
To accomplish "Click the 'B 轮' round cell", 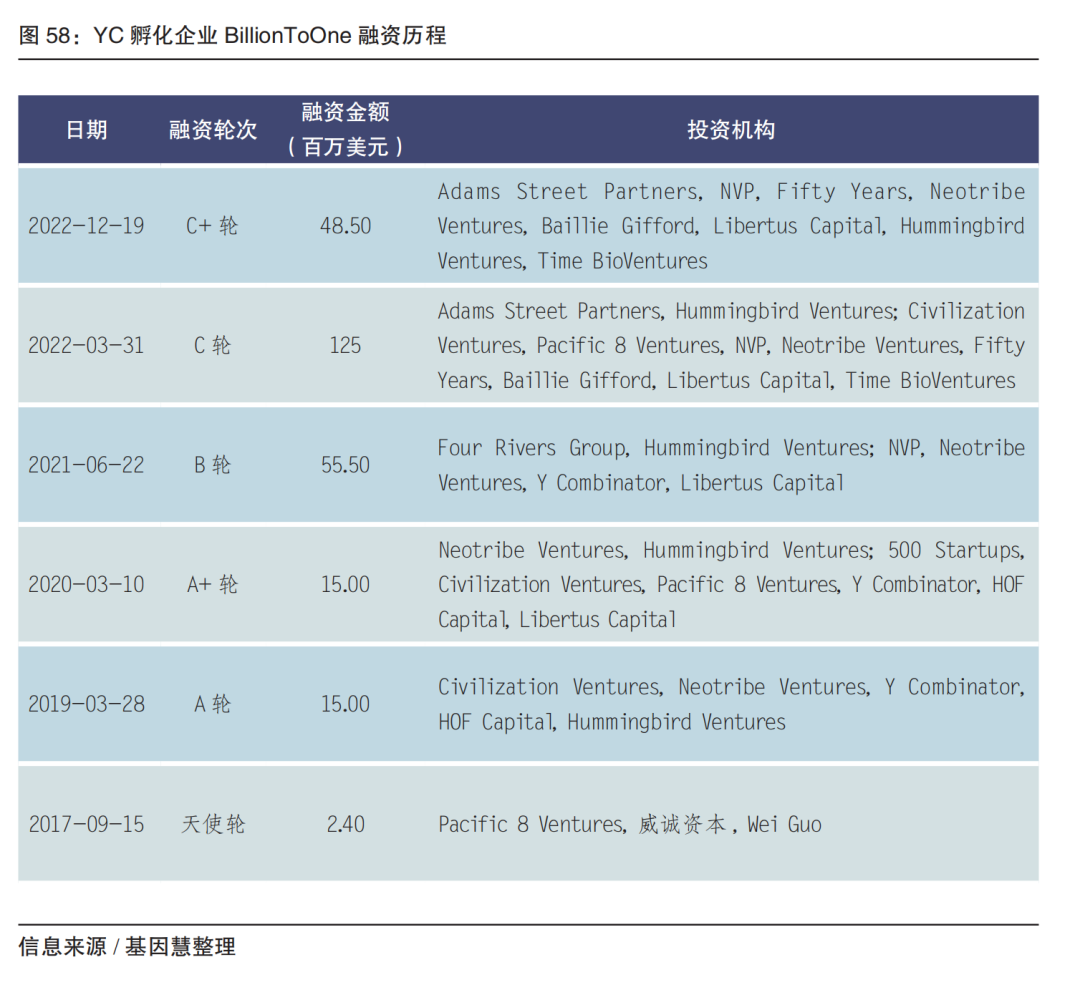I will (212, 465).
